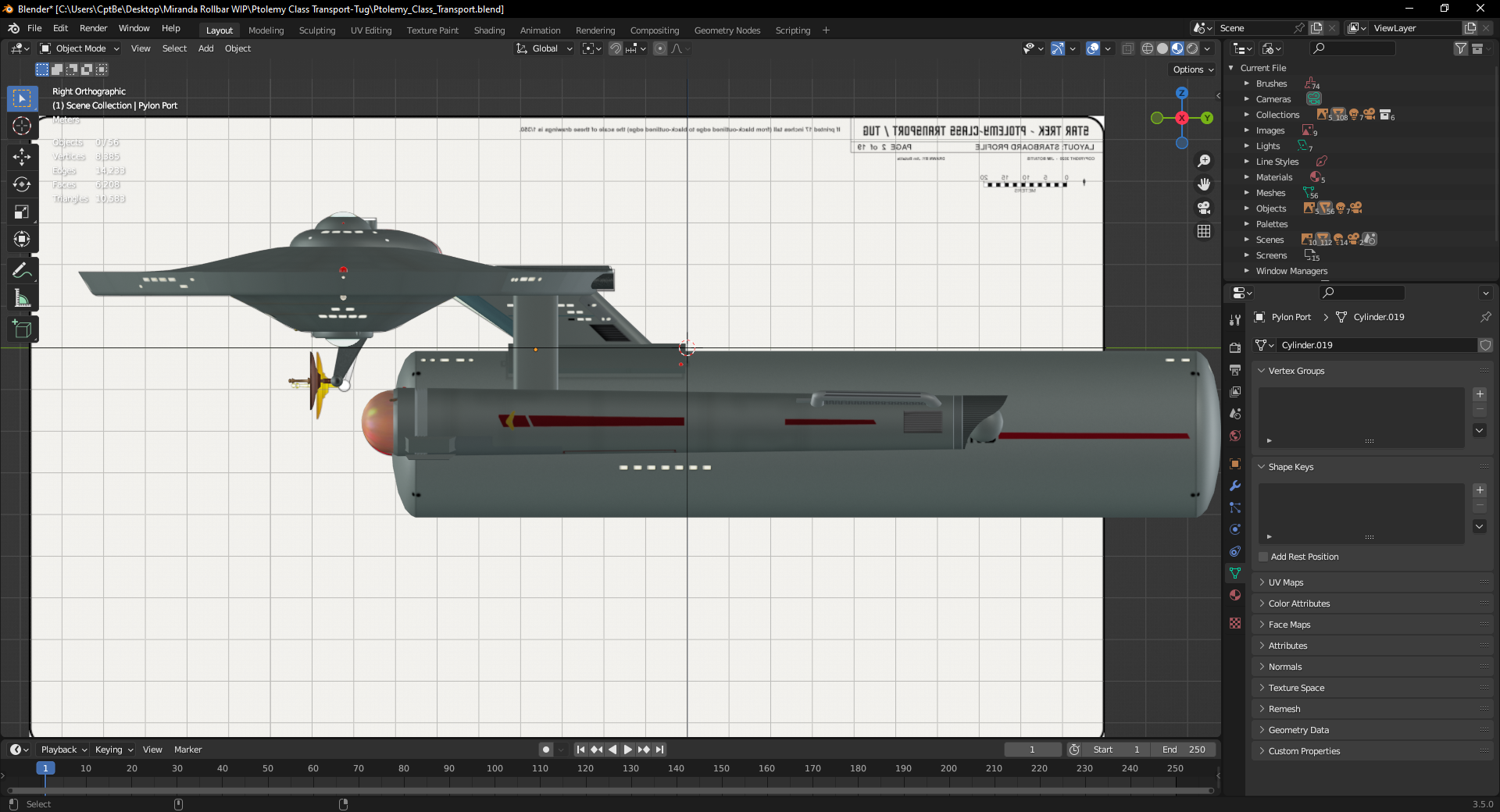Switch to the Scripting workspace tab

792,30
